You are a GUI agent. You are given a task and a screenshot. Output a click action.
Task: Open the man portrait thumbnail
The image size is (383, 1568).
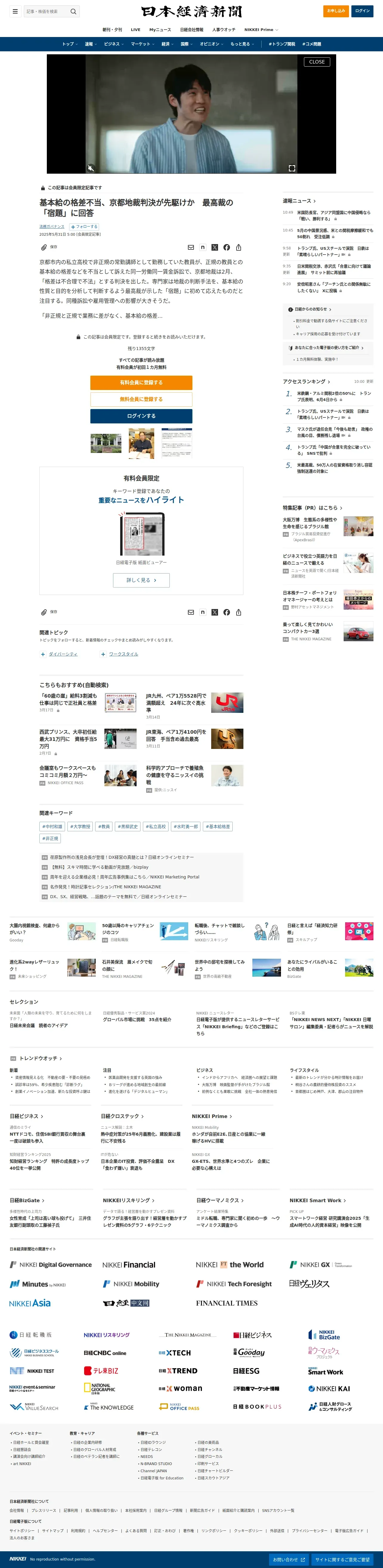[141, 443]
